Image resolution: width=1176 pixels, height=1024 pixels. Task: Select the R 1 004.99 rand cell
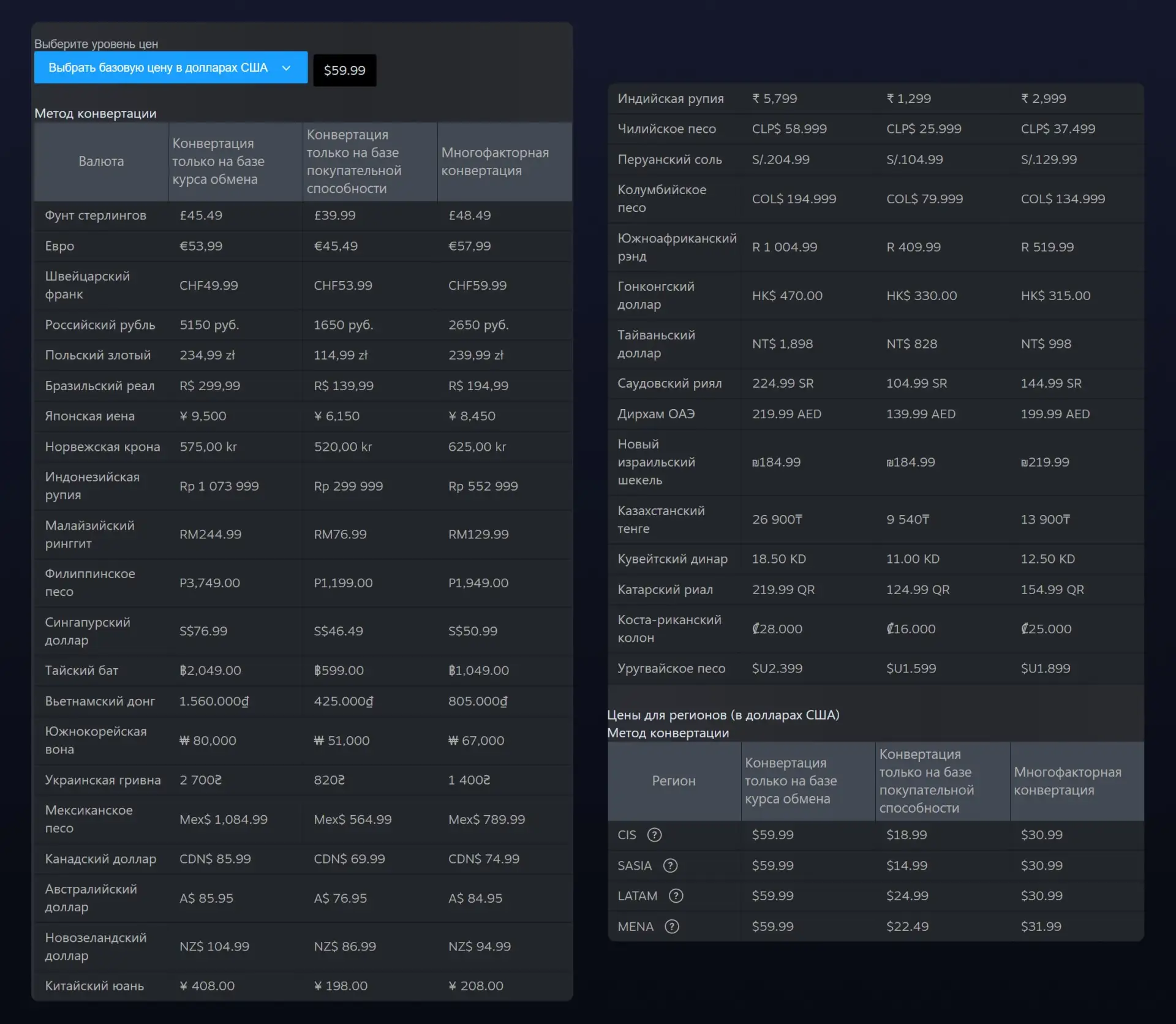pos(785,247)
